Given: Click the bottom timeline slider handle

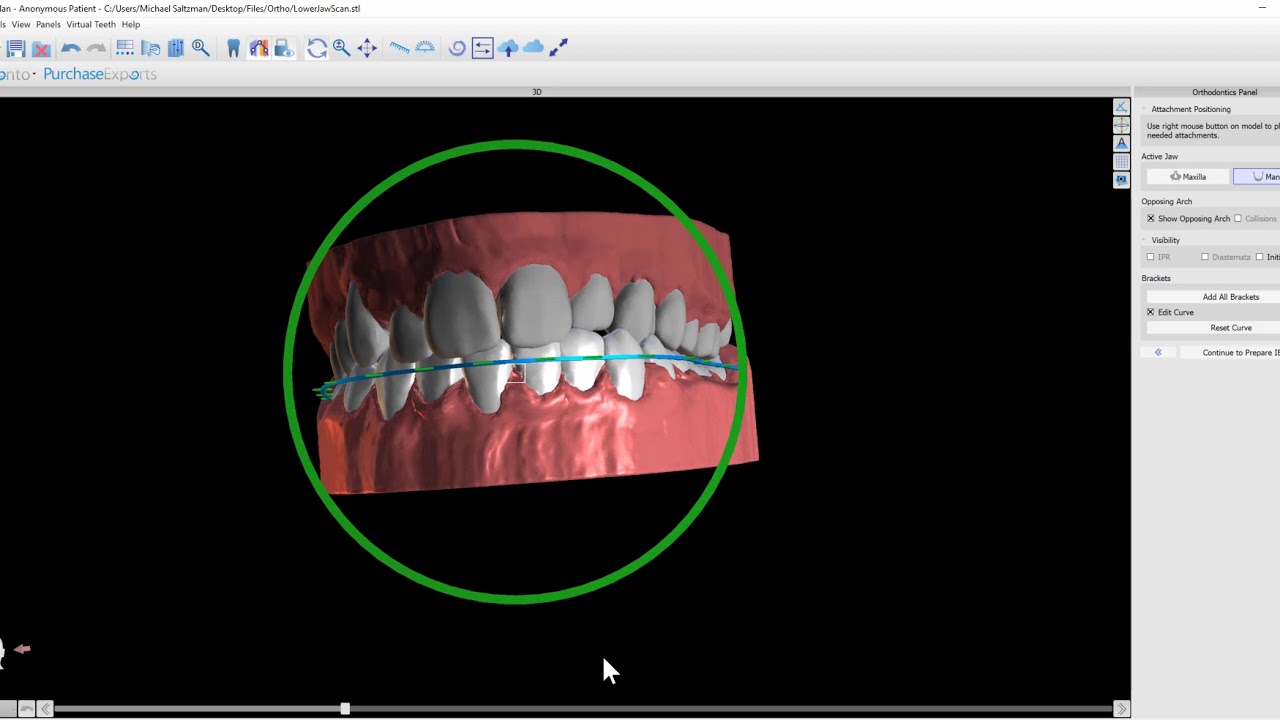Looking at the screenshot, I should coord(345,708).
